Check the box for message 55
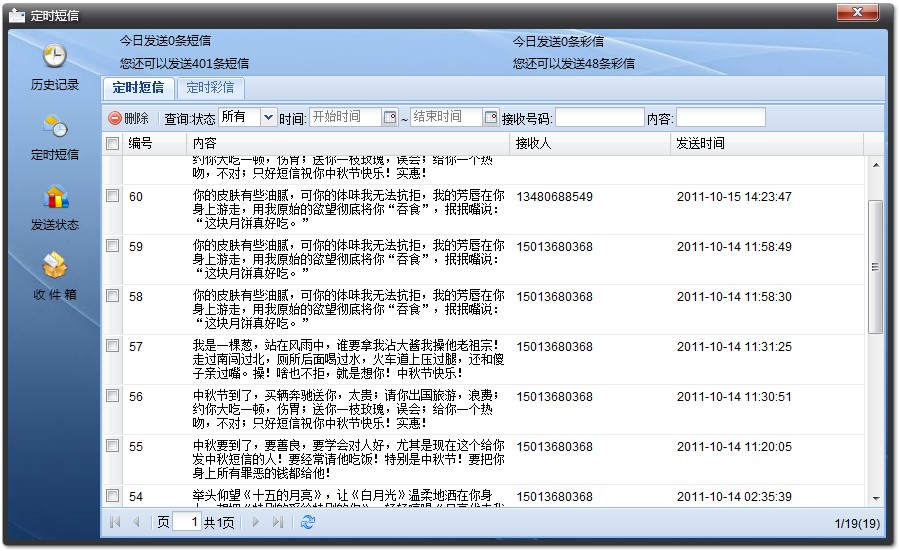Screen dimensions: 899x551 point(112,445)
